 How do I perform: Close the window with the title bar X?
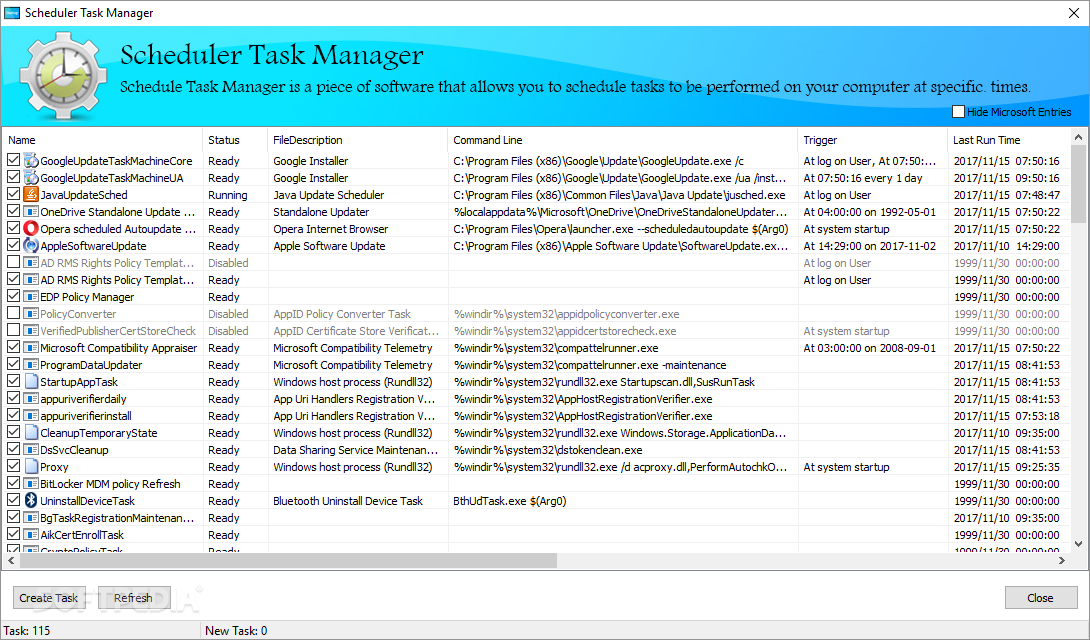pyautogui.click(x=1073, y=13)
